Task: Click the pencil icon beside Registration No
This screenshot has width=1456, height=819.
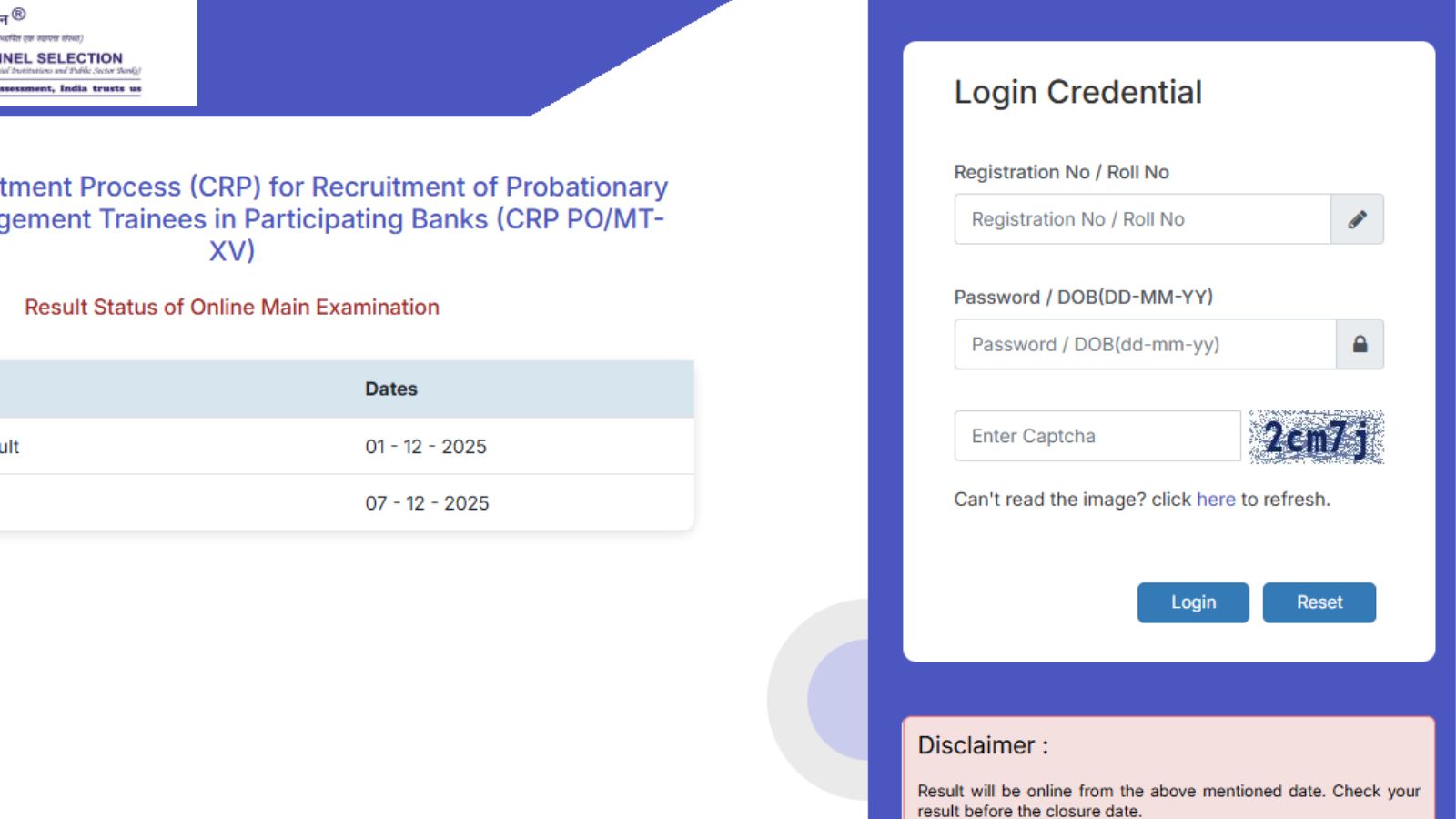Action: tap(1357, 219)
